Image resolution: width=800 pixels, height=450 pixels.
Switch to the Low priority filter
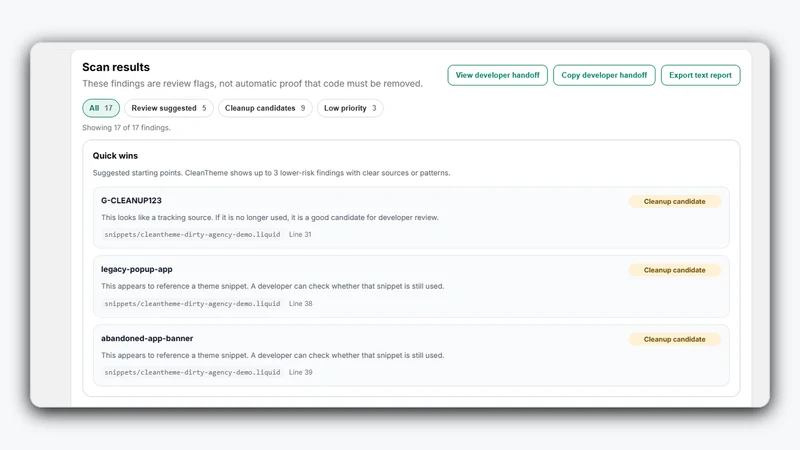(350, 108)
